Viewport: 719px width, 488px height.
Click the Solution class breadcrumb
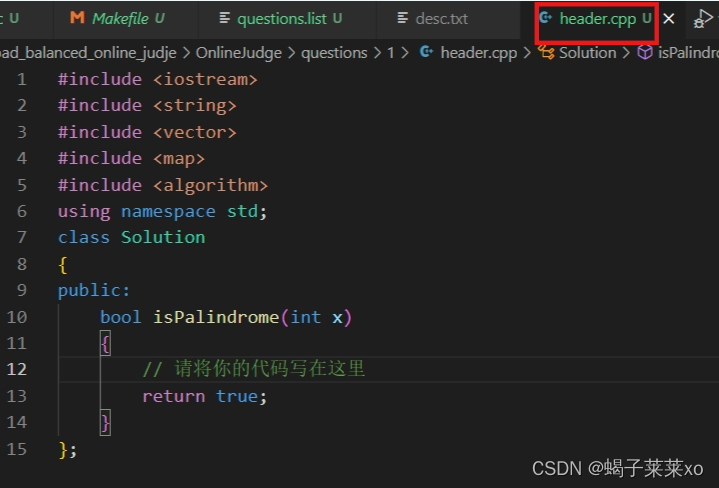587,53
